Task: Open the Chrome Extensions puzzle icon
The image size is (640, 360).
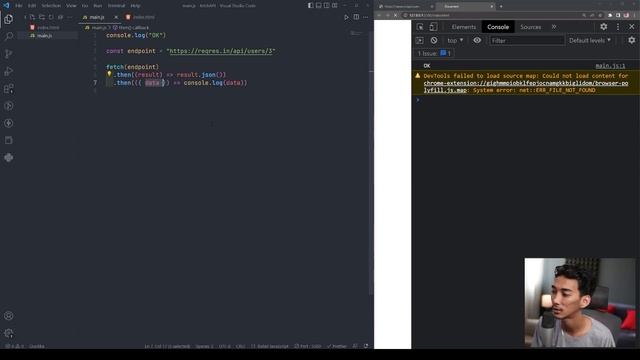Action: pyautogui.click(x=610, y=15)
